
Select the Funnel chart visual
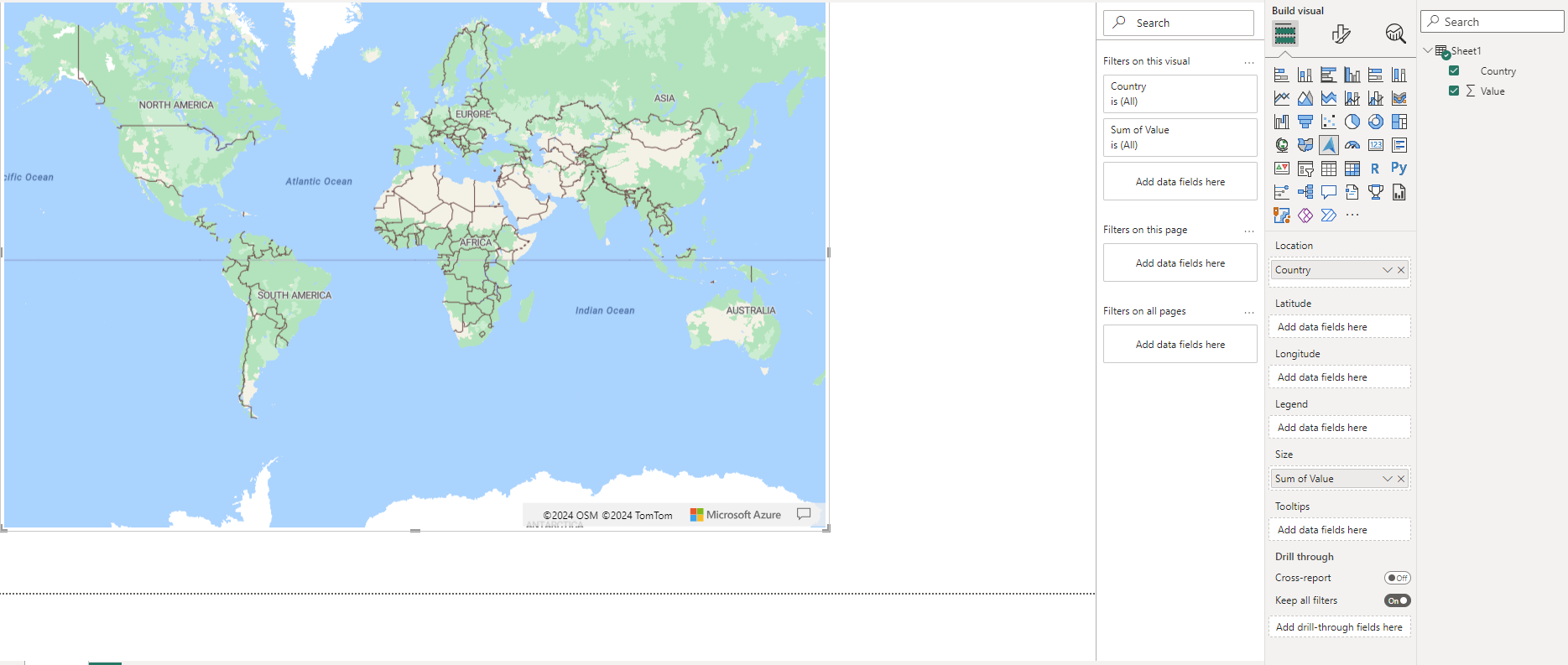pyautogui.click(x=1305, y=122)
